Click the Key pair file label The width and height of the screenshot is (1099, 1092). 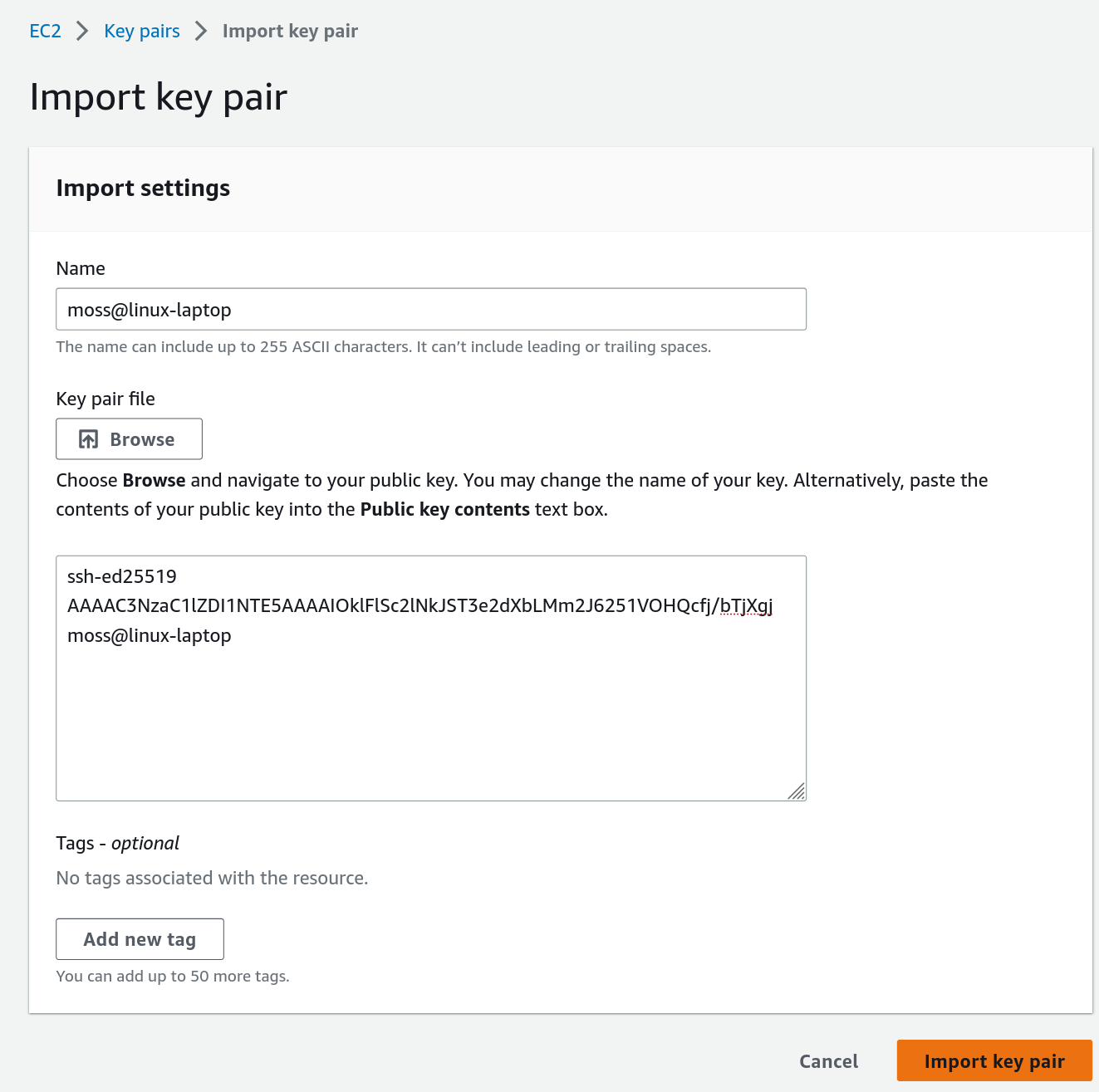tap(105, 399)
